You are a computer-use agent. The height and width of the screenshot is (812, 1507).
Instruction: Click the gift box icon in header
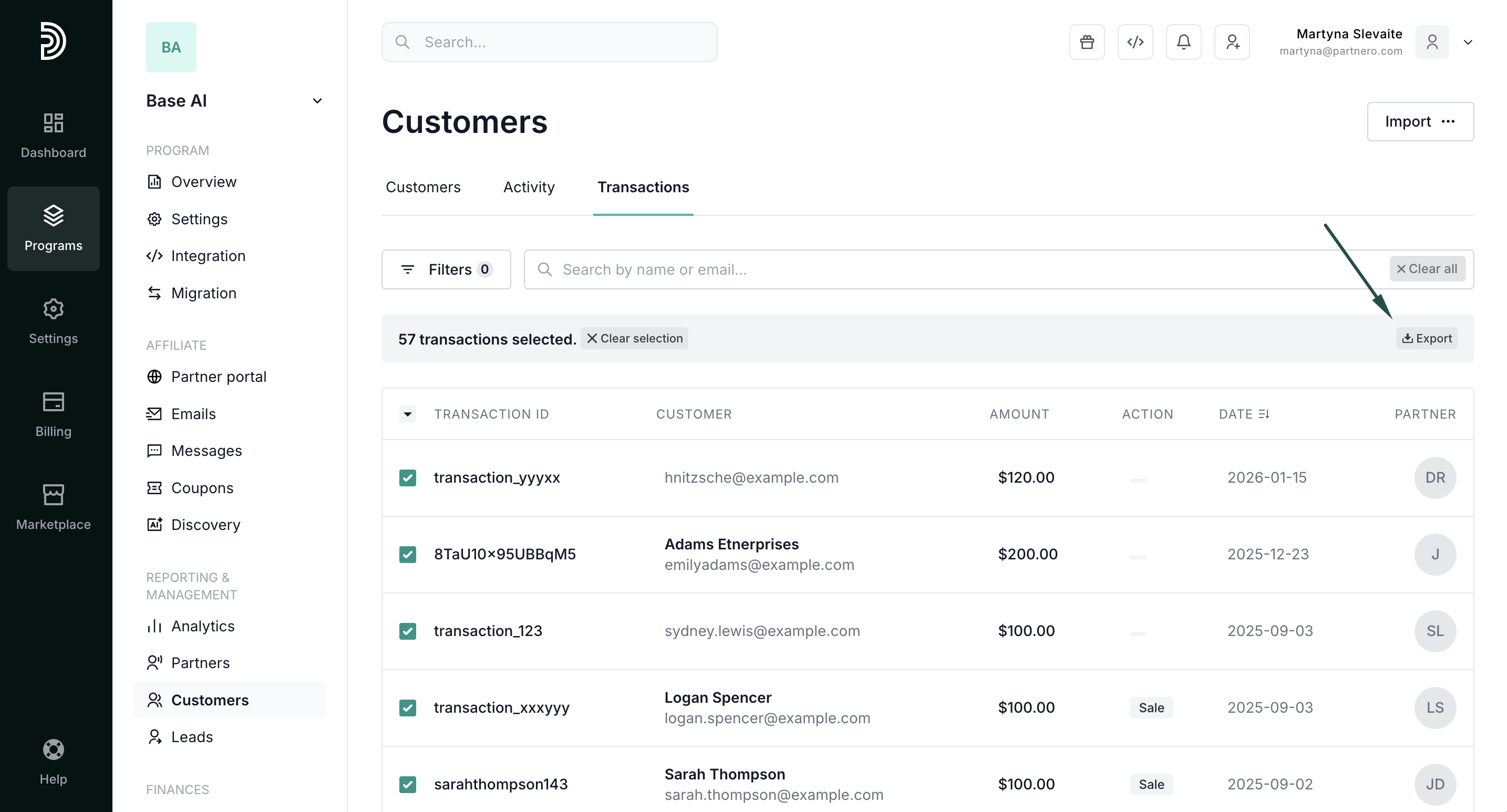click(1086, 42)
